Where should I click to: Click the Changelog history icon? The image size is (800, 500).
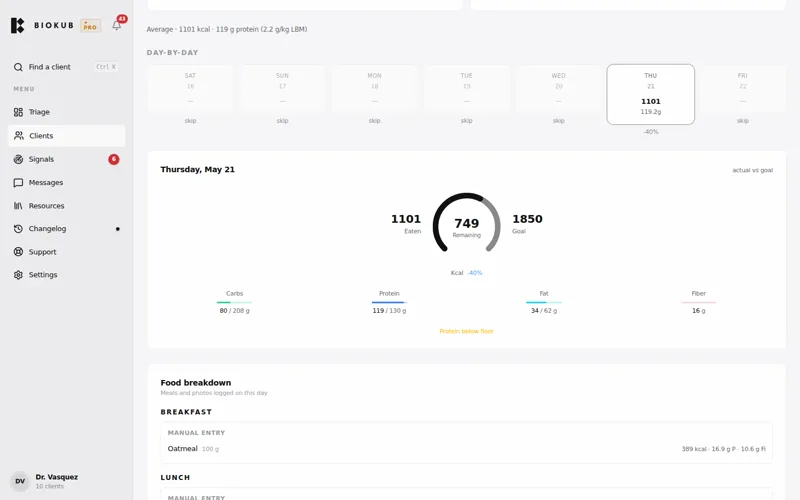pos(18,229)
